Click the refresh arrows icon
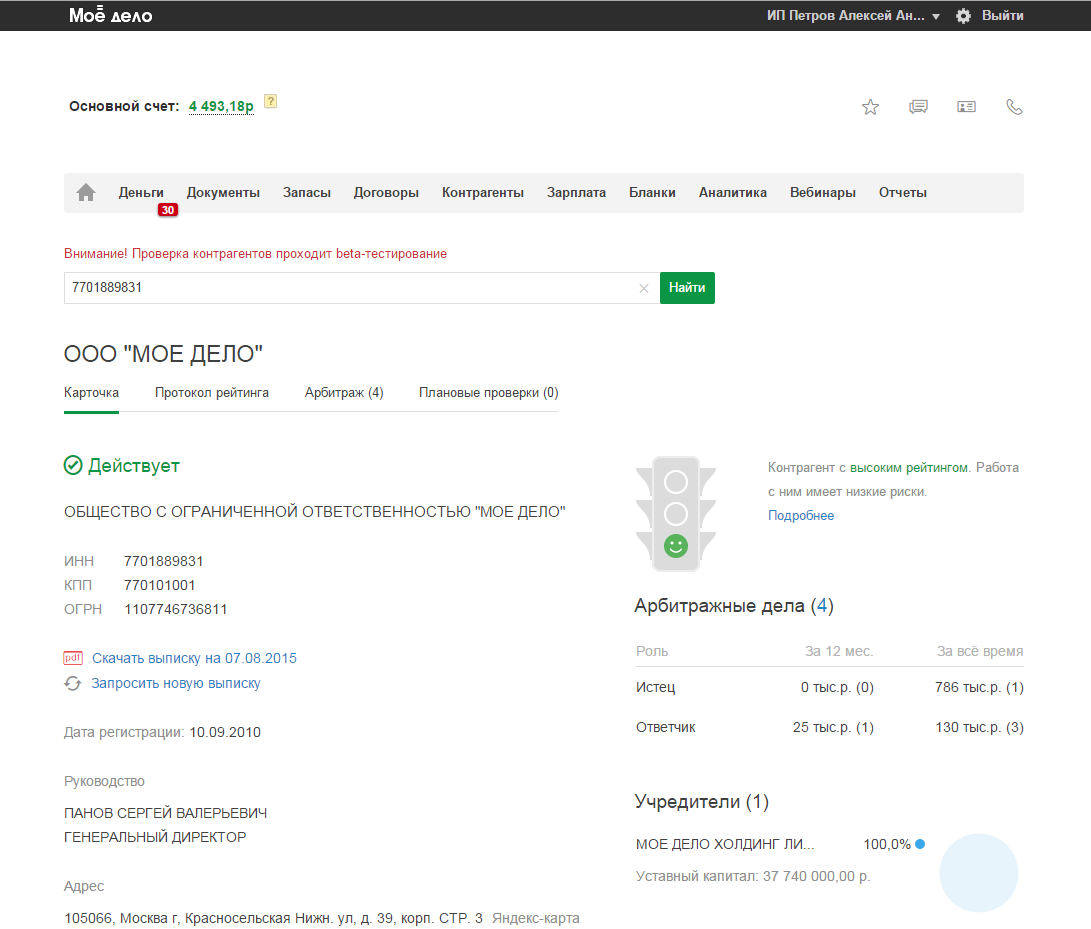The height and width of the screenshot is (929, 1091). [x=73, y=683]
